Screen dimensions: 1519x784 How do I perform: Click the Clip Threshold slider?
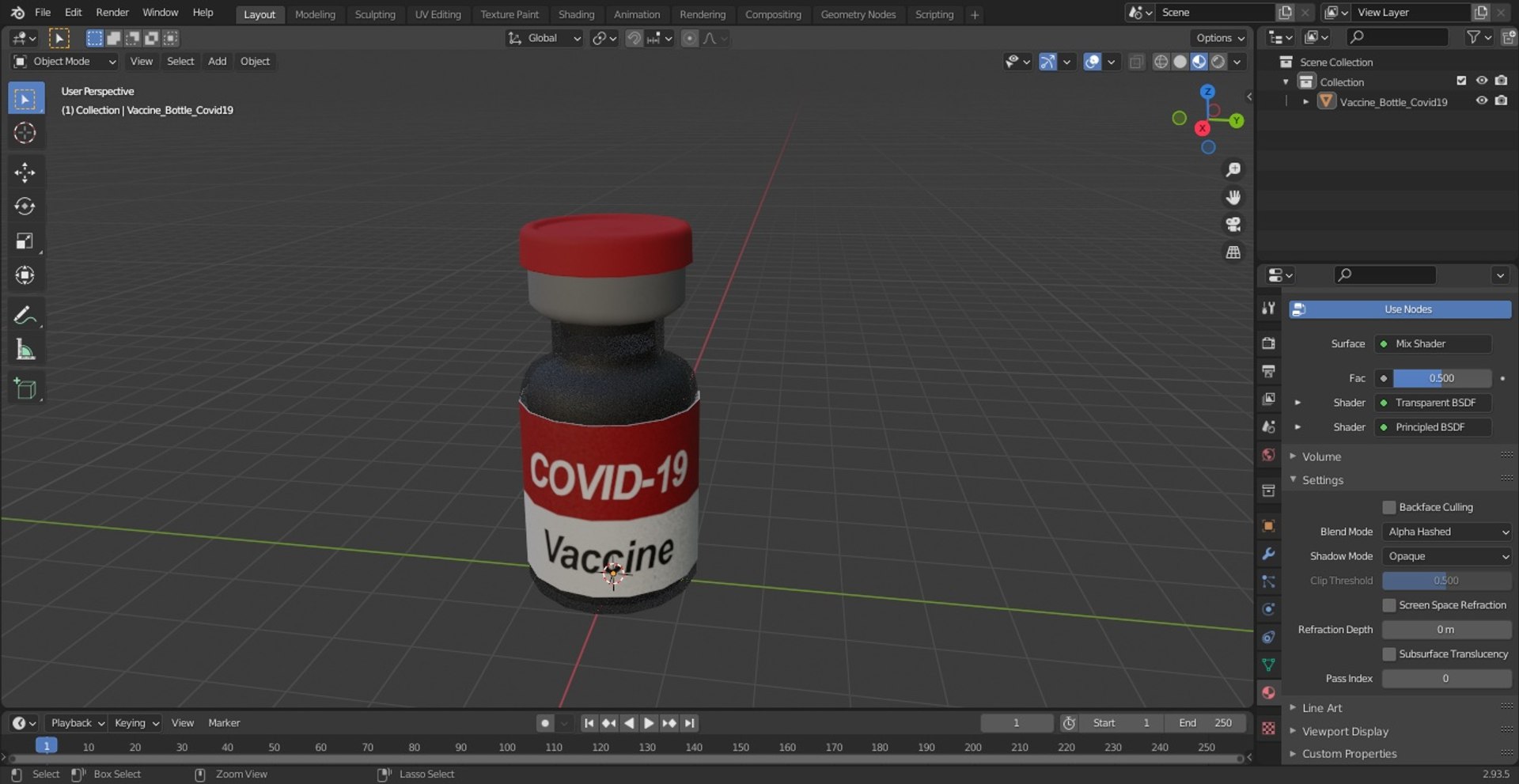[x=1447, y=581]
